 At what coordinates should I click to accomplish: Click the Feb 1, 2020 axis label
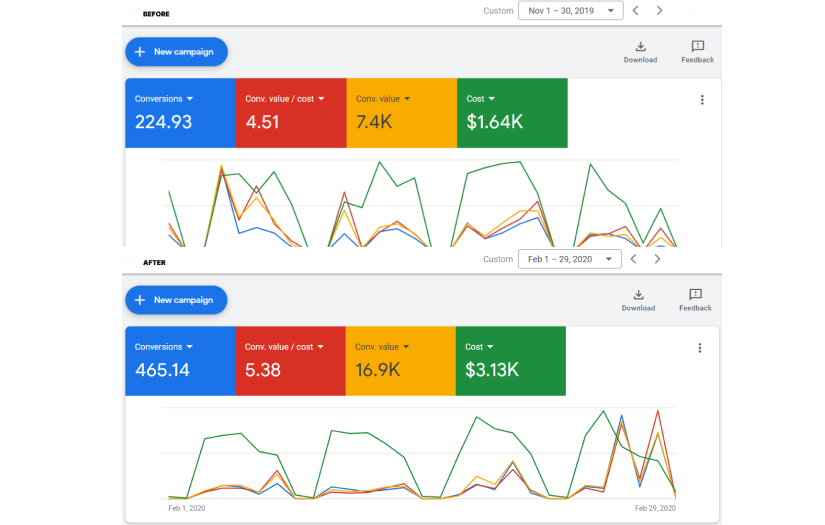(x=187, y=508)
